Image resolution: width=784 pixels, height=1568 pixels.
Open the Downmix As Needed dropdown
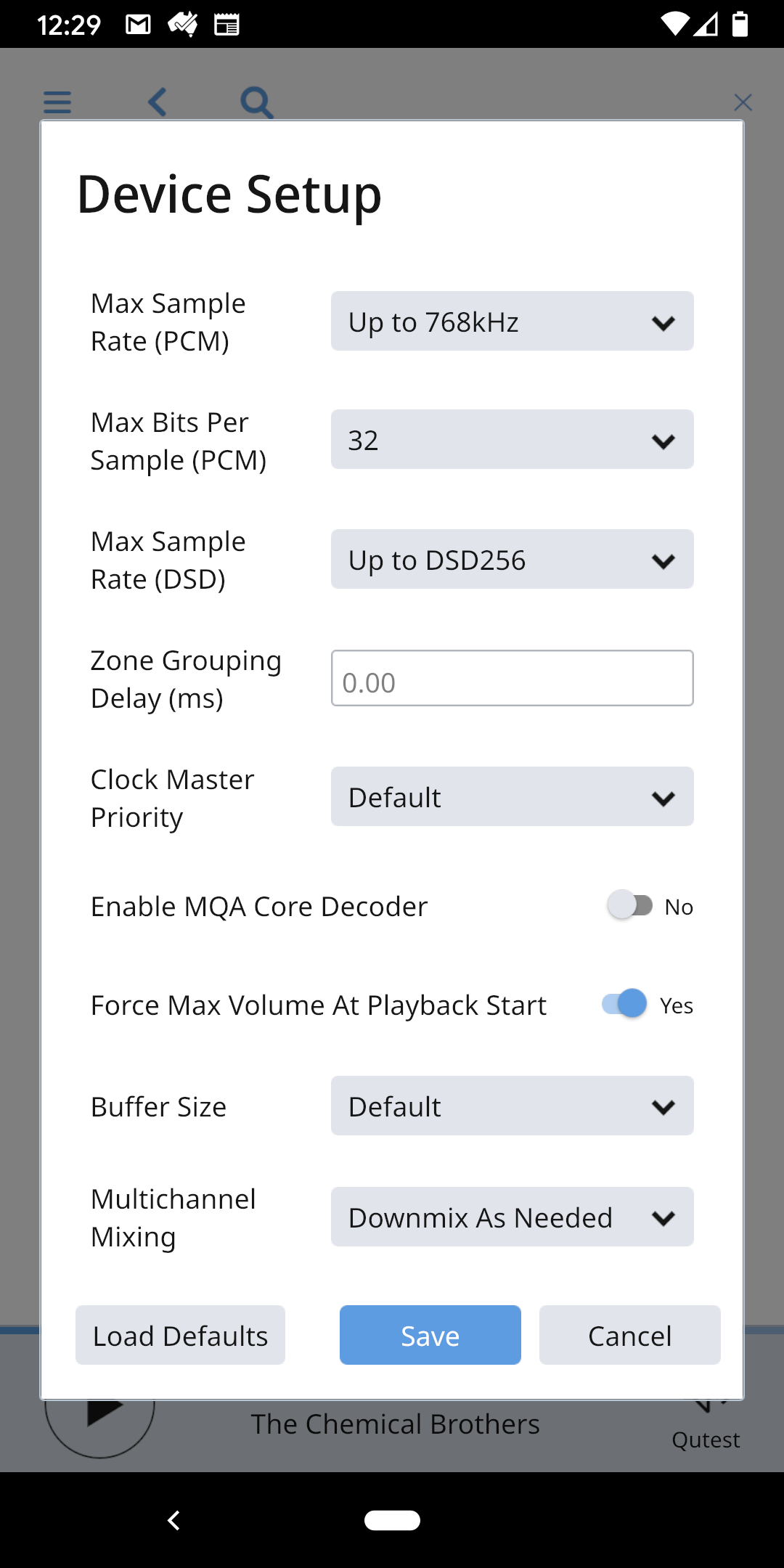(x=513, y=1217)
